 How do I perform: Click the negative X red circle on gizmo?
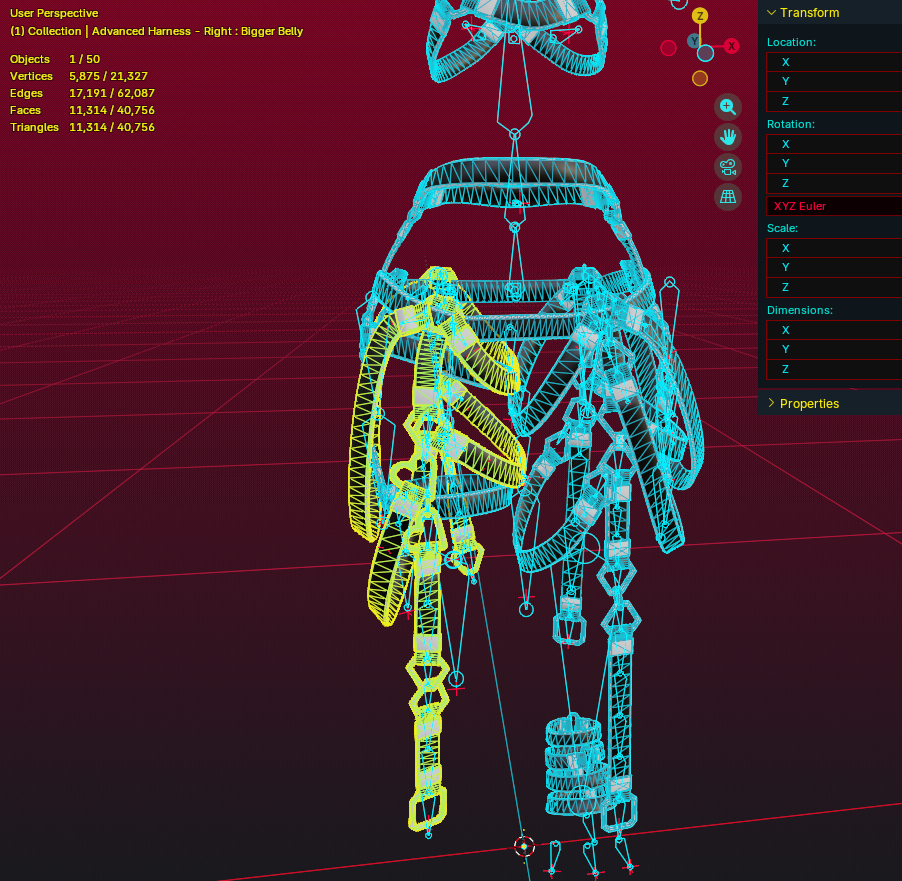tap(668, 48)
